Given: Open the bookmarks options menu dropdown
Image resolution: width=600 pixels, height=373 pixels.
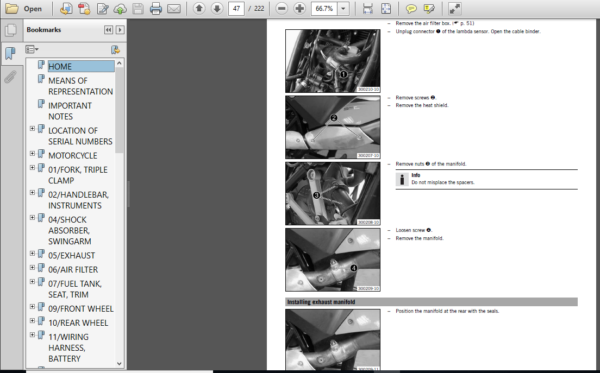Looking at the screenshot, I should coord(32,49).
